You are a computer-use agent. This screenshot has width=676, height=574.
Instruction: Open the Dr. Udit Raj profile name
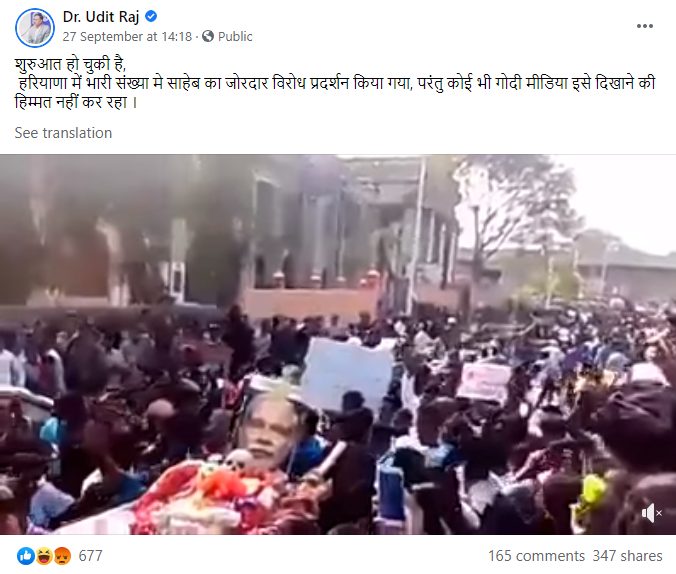pyautogui.click(x=101, y=17)
